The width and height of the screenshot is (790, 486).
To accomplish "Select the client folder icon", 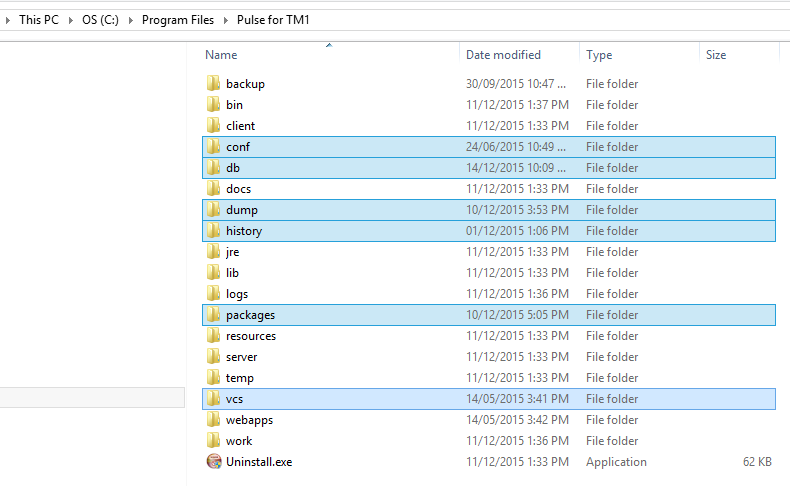I will point(213,126).
